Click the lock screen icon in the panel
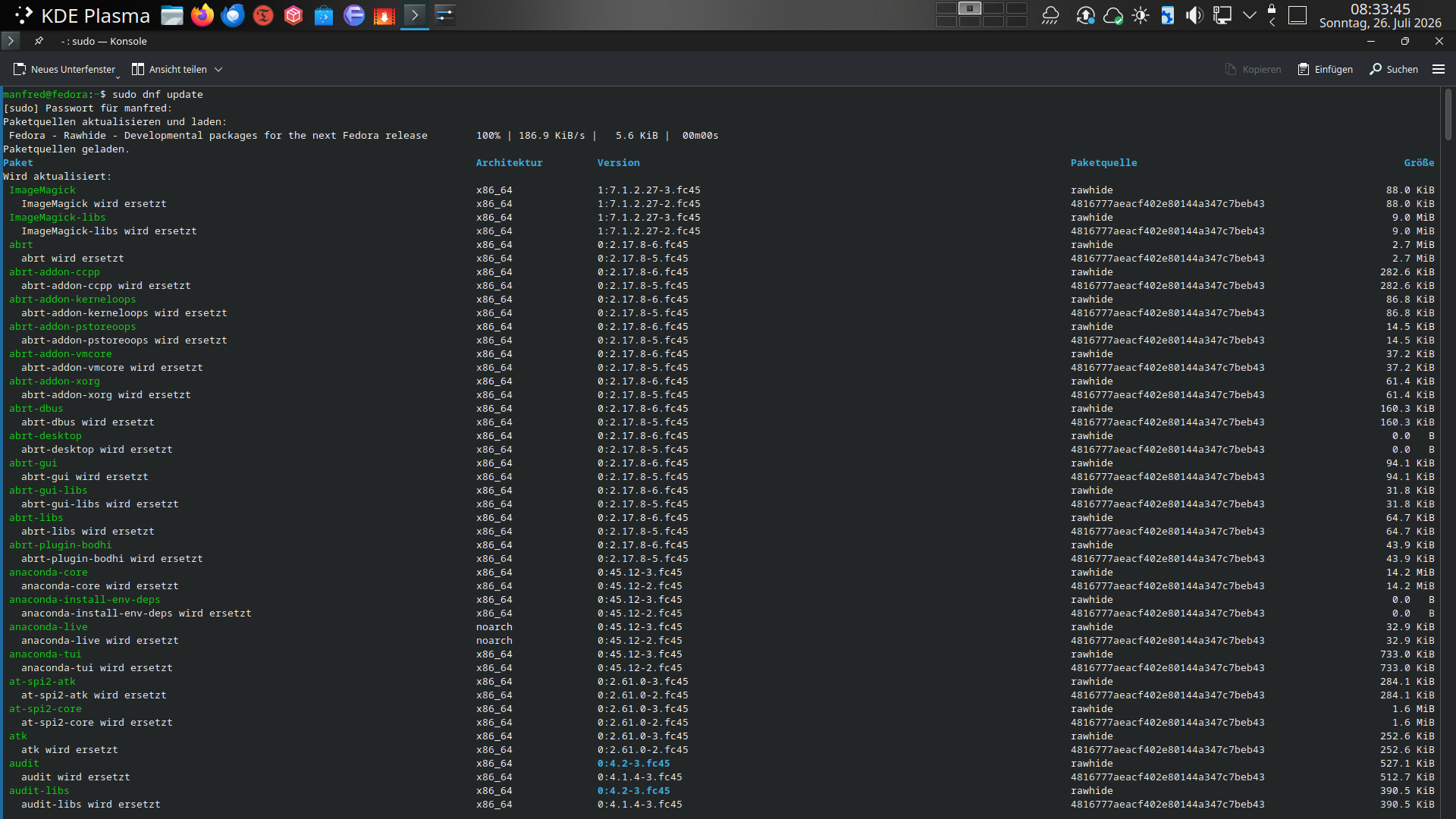This screenshot has width=1456, height=819. click(x=1272, y=8)
